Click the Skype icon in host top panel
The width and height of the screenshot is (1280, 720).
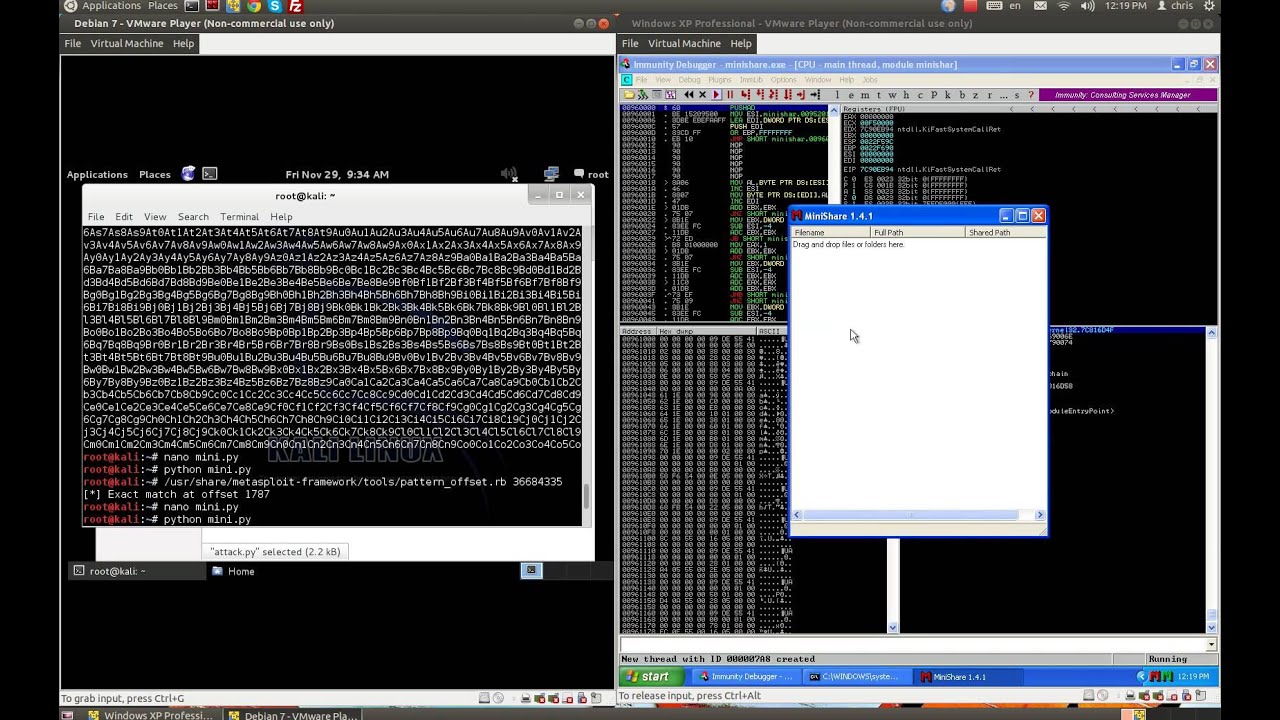click(x=275, y=6)
